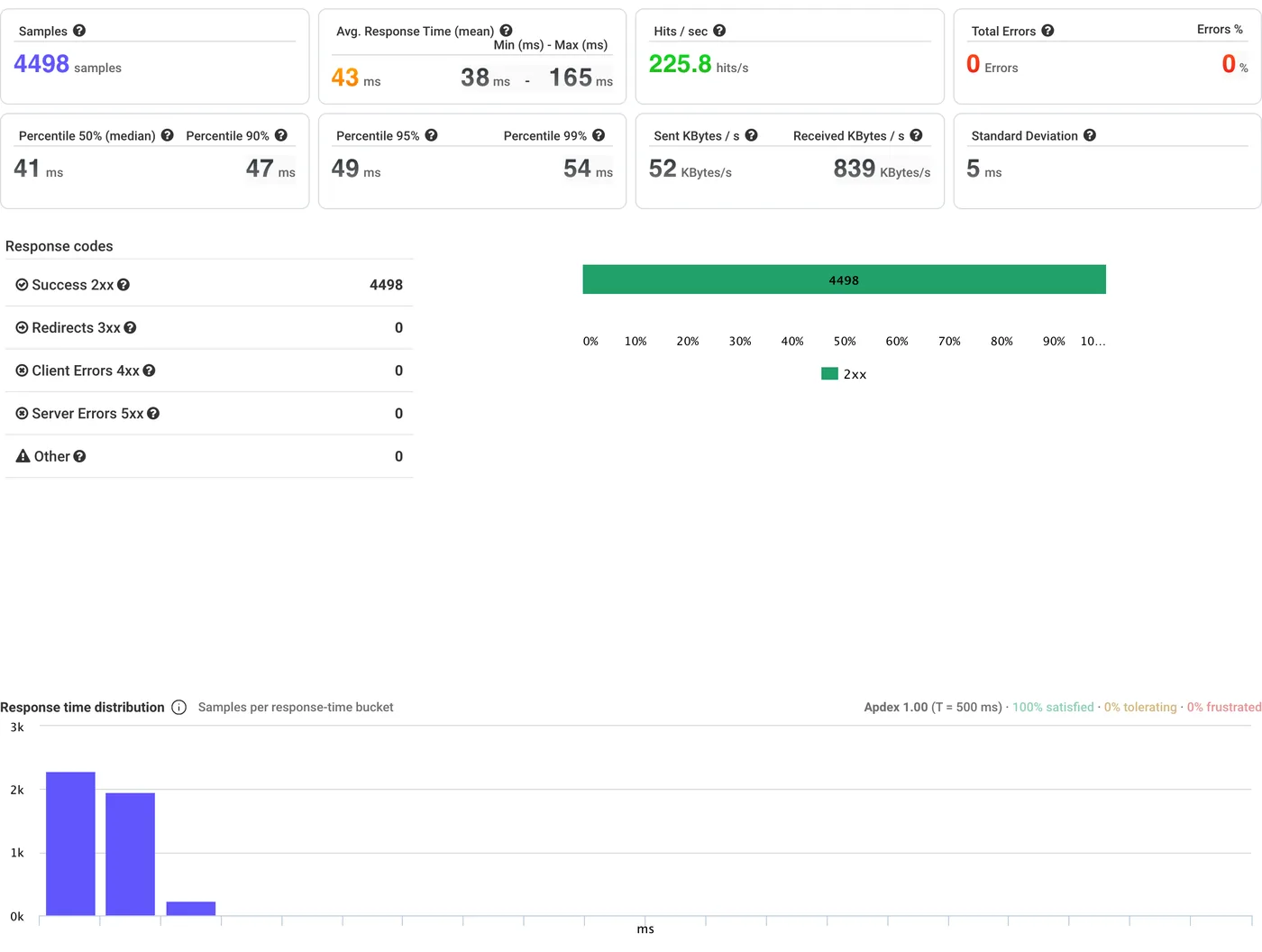Click the green 4498 response codes bar
Screen dimensions: 1262x952
(x=844, y=279)
